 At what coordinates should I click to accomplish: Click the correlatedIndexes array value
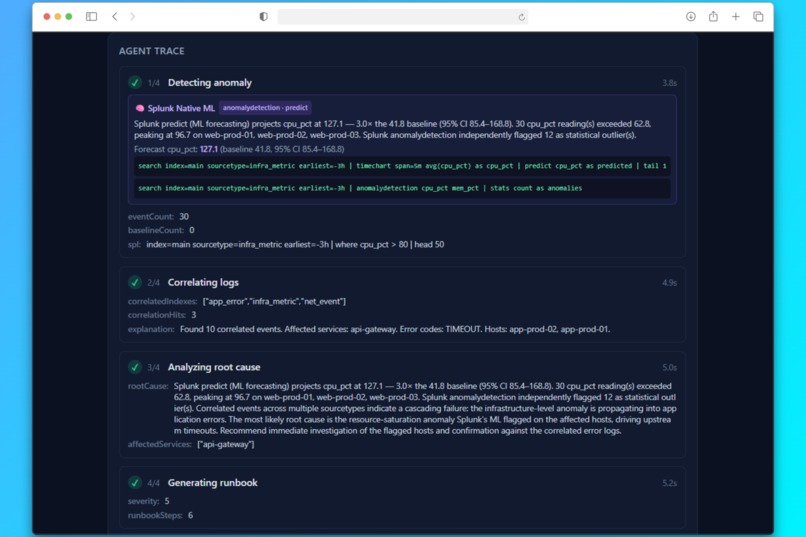[274, 301]
